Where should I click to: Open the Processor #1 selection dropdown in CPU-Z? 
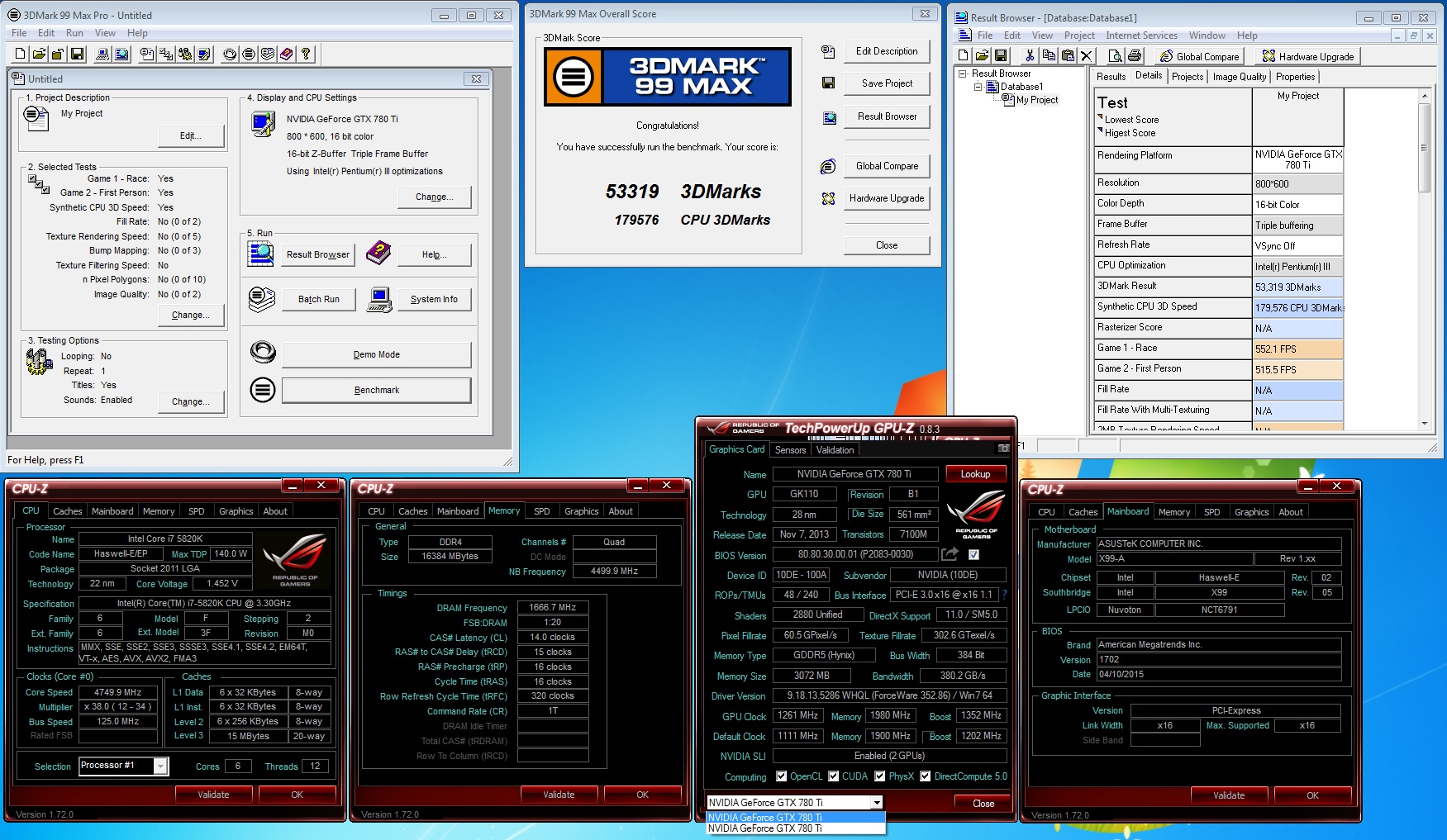coord(161,766)
